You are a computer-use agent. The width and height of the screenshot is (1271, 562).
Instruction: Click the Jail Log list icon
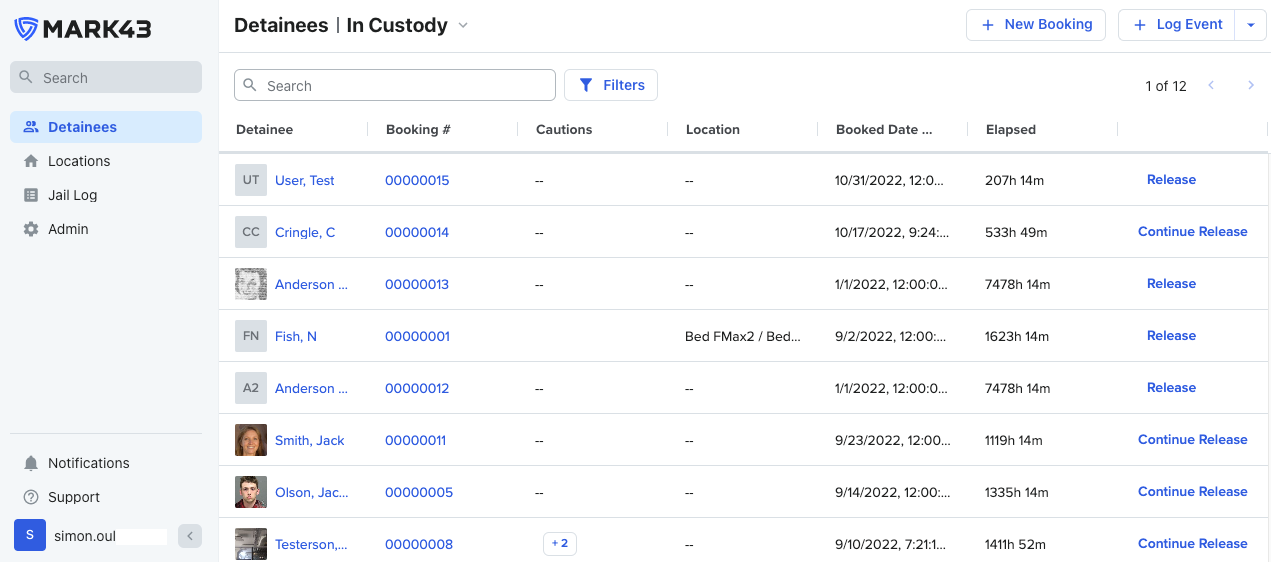coord(31,195)
